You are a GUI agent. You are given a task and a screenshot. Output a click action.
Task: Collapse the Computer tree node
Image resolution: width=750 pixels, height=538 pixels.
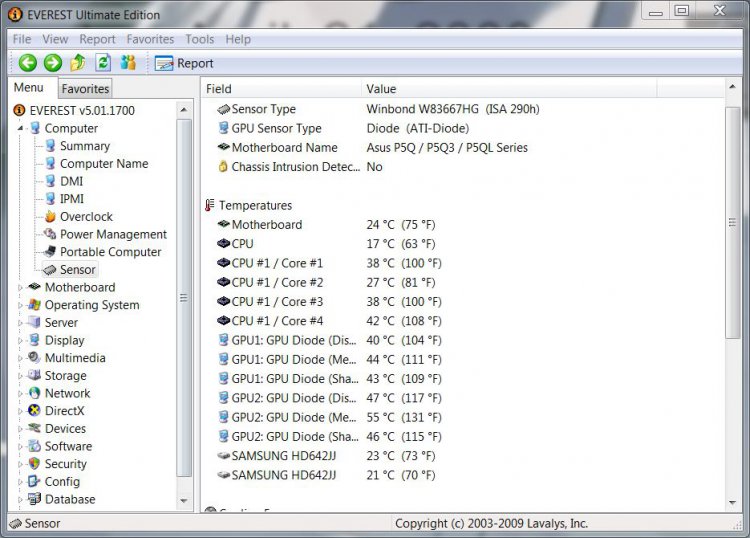pos(20,128)
